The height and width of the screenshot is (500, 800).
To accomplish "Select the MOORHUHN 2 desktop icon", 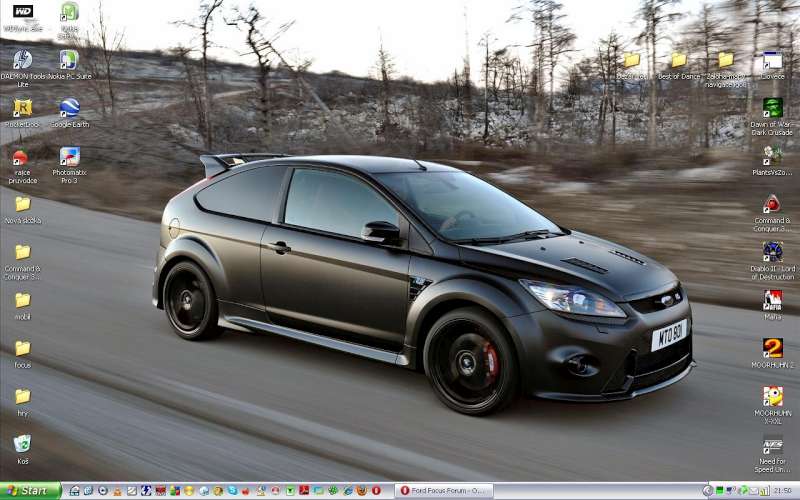I will click(772, 347).
